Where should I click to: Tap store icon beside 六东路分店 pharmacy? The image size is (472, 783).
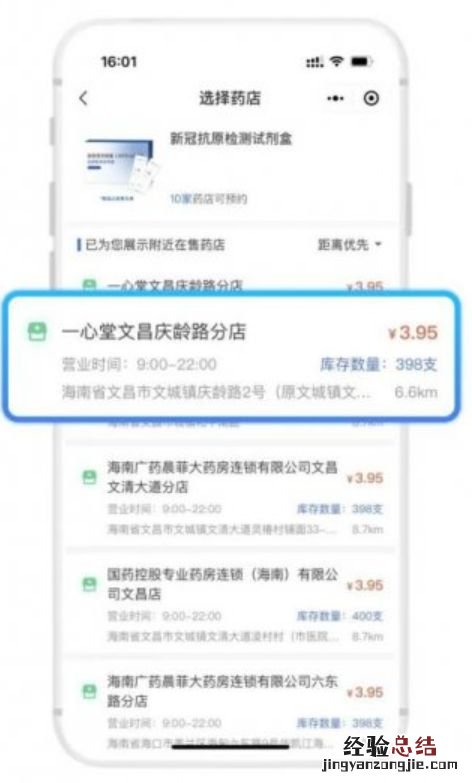(89, 692)
